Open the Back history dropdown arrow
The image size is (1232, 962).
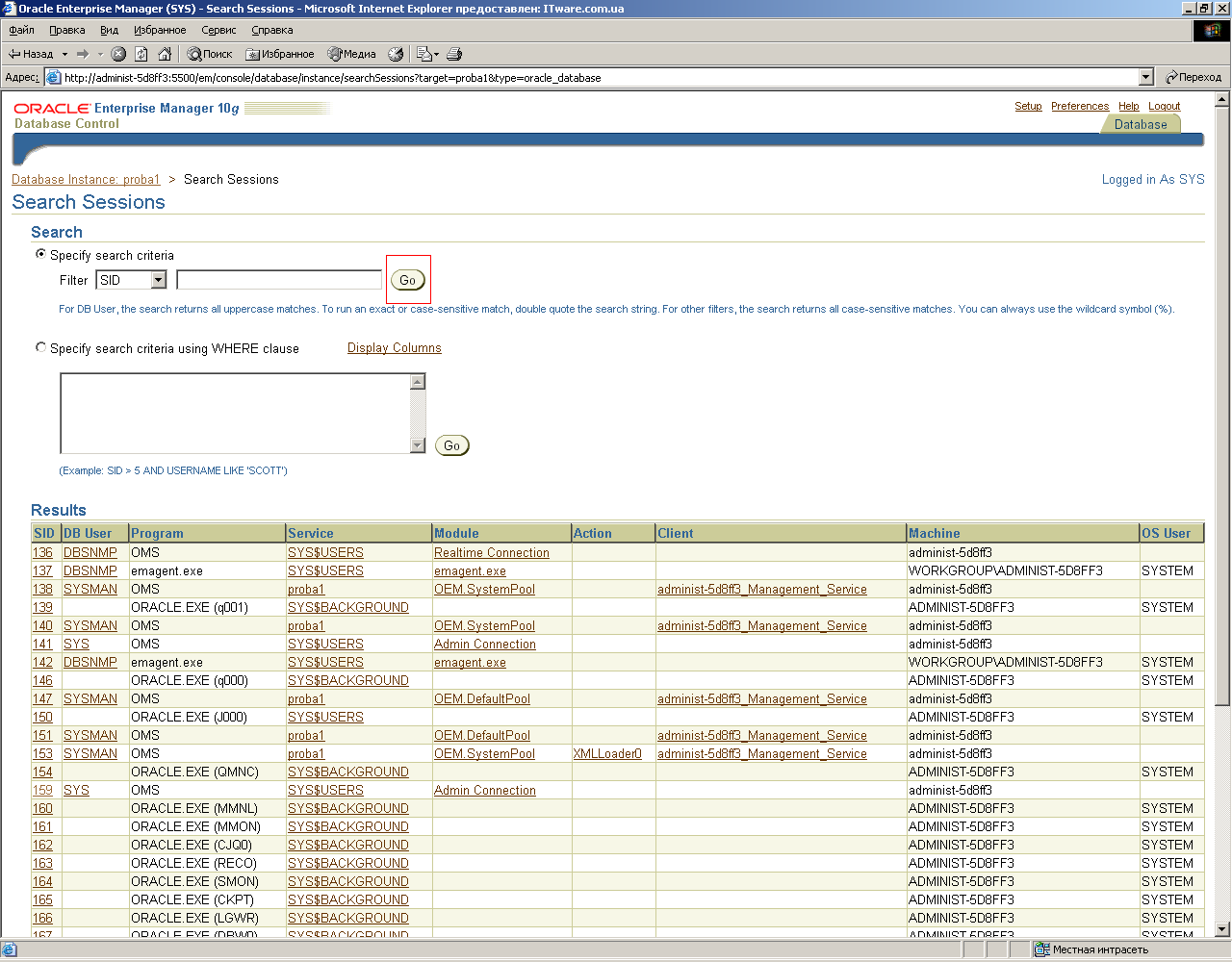[64, 54]
